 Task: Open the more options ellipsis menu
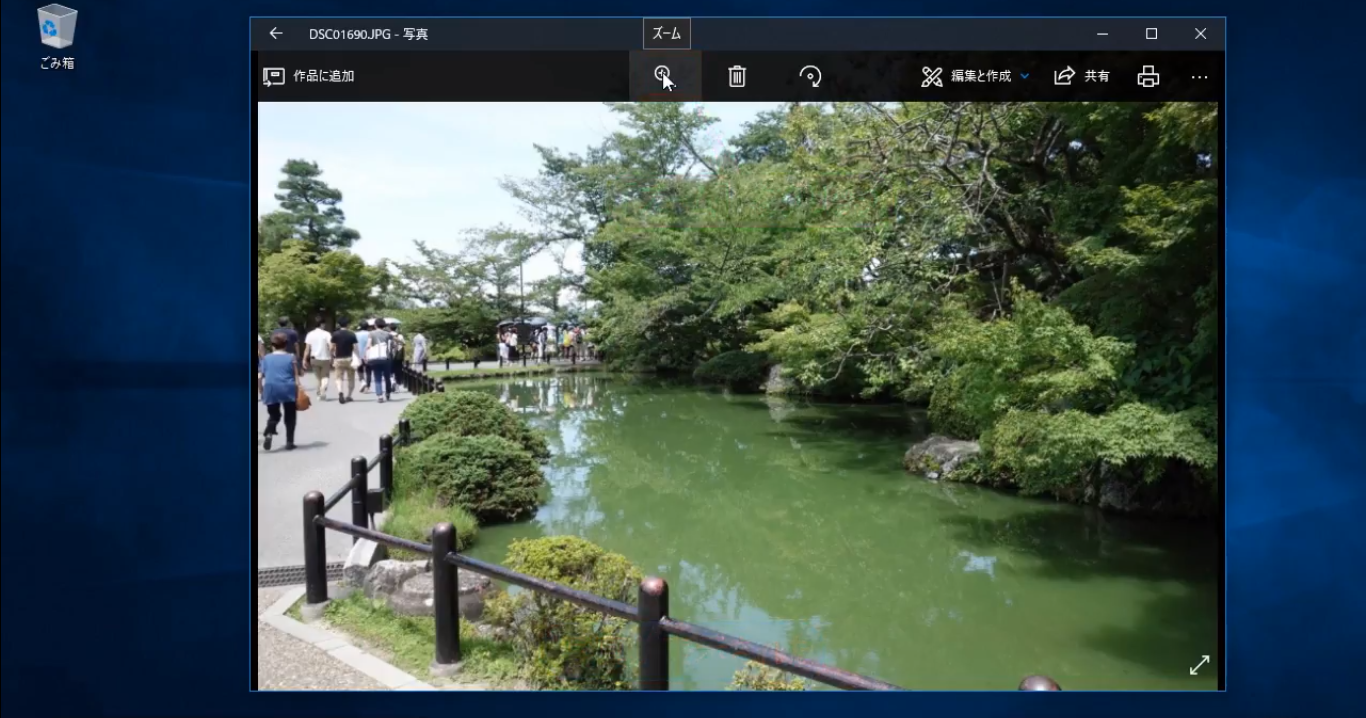pos(1200,77)
